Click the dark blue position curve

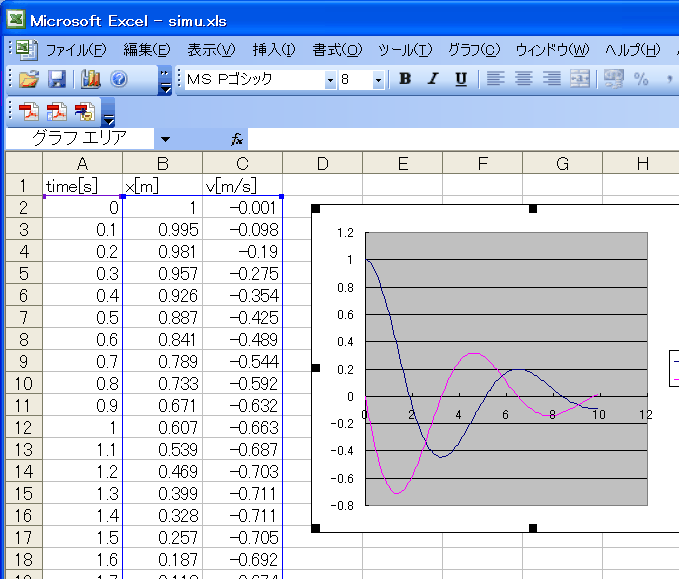[441, 457]
